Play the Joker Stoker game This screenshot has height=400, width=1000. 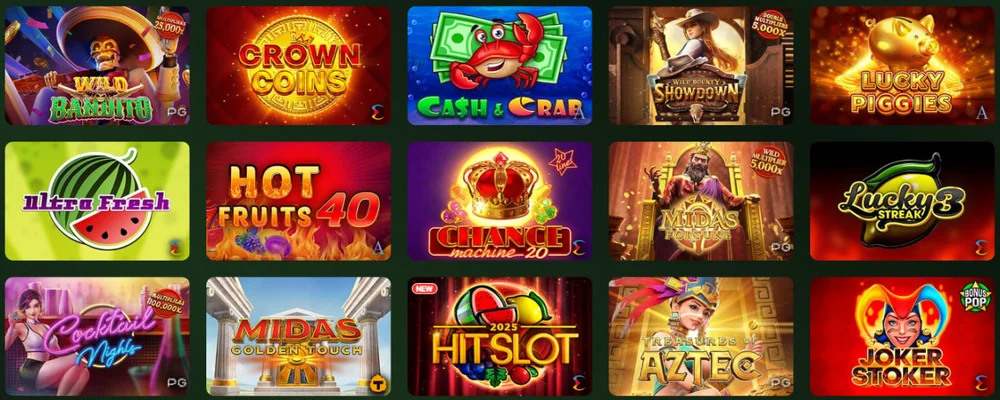pos(902,336)
